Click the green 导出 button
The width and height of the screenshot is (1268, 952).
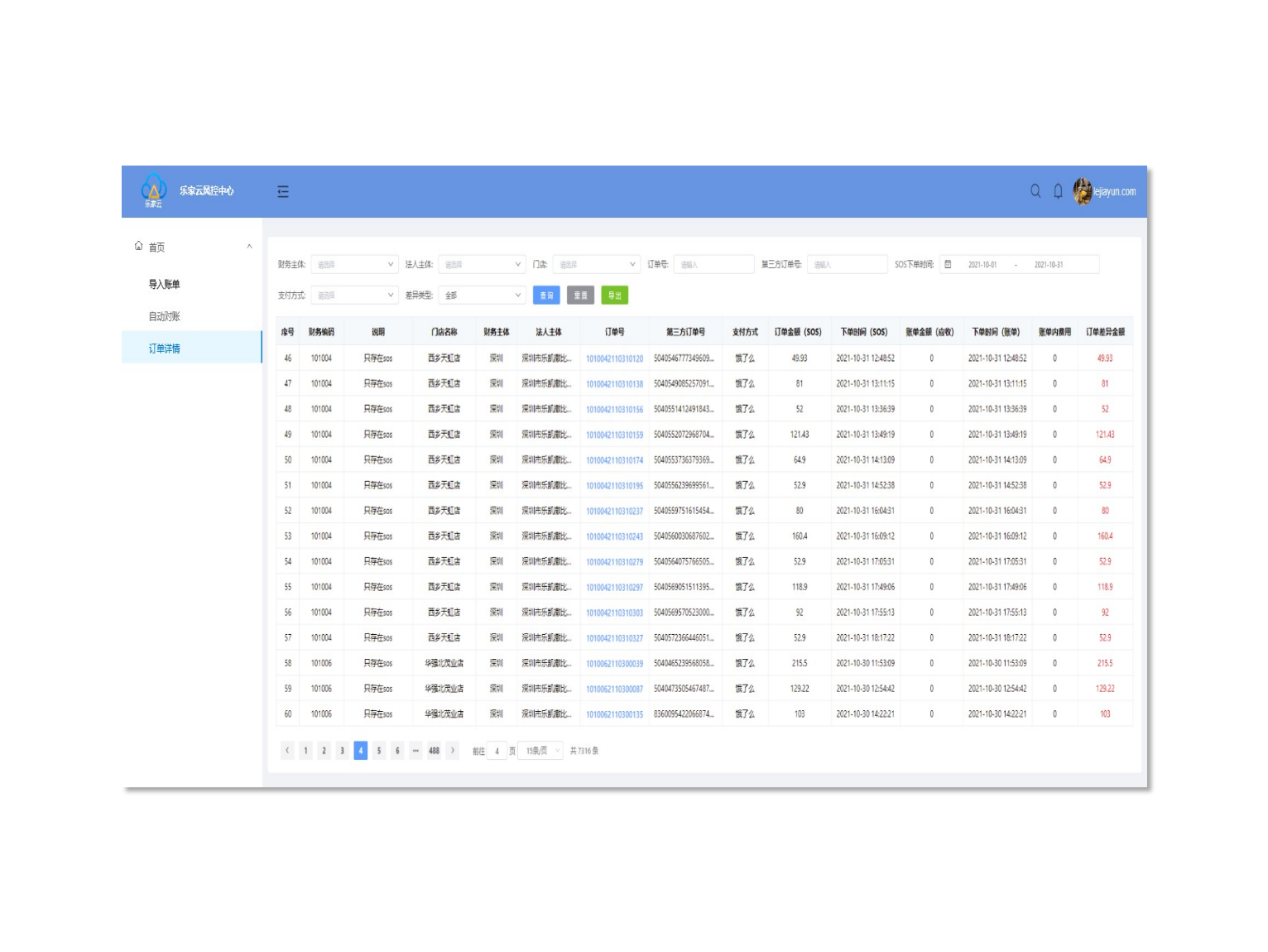(x=614, y=296)
